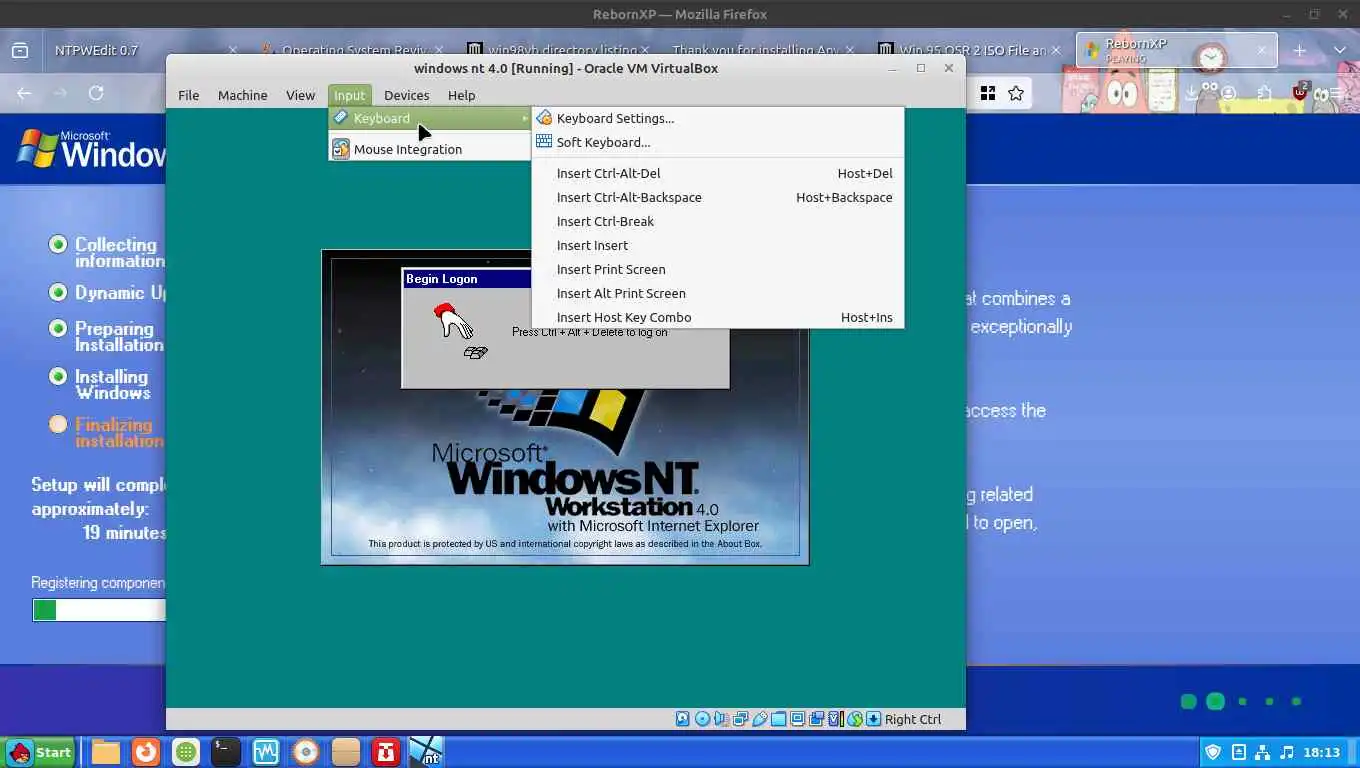Select Insert Ctrl-Break
Viewport: 1360px width, 768px height.
pos(718,221)
